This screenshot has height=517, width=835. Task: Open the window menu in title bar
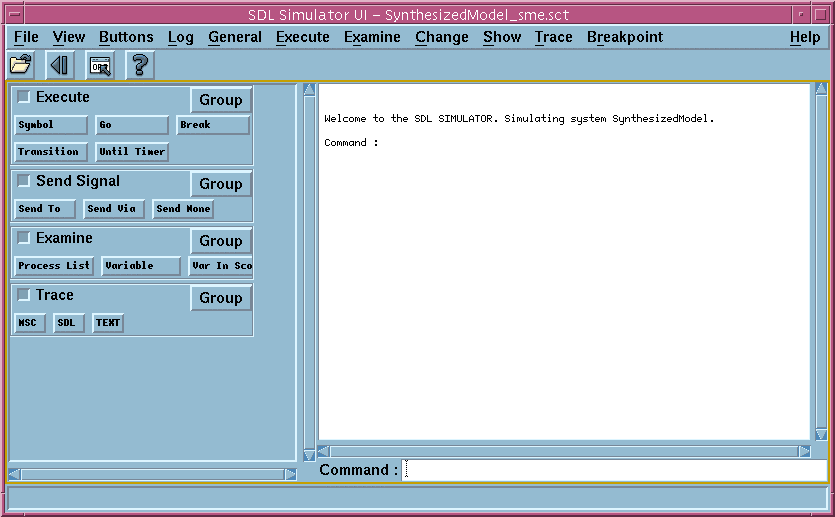click(15, 14)
